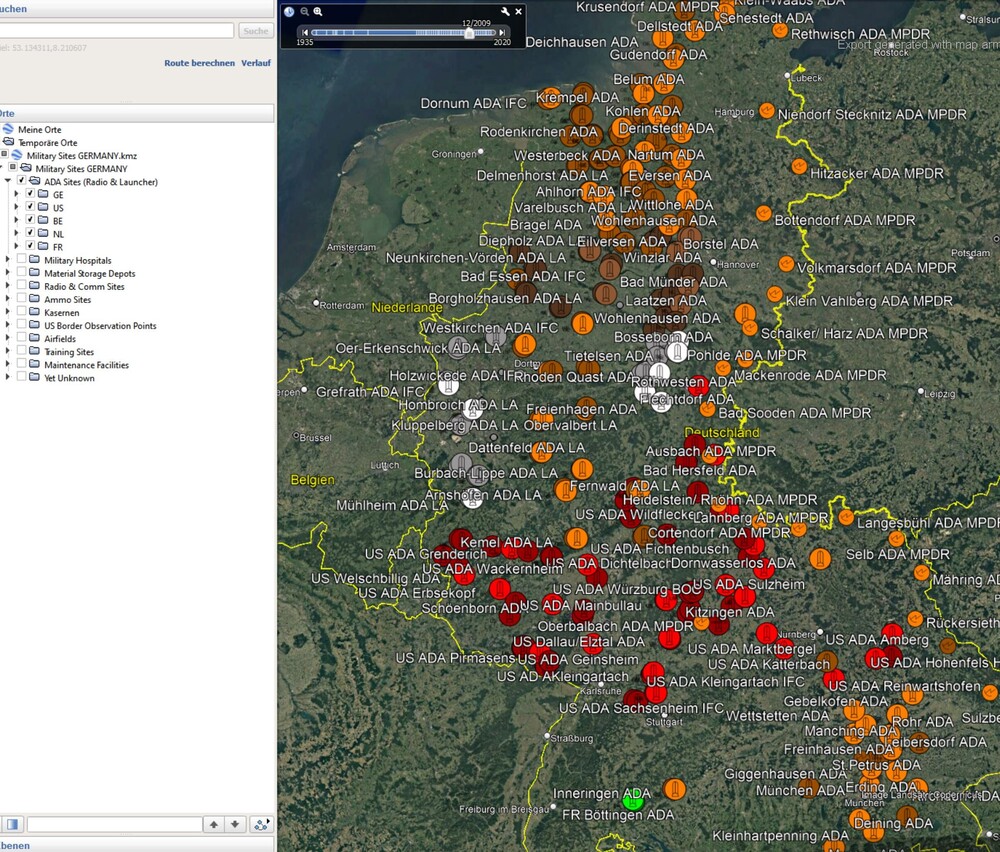Click the historical imagery clock icon

pyautogui.click(x=289, y=12)
